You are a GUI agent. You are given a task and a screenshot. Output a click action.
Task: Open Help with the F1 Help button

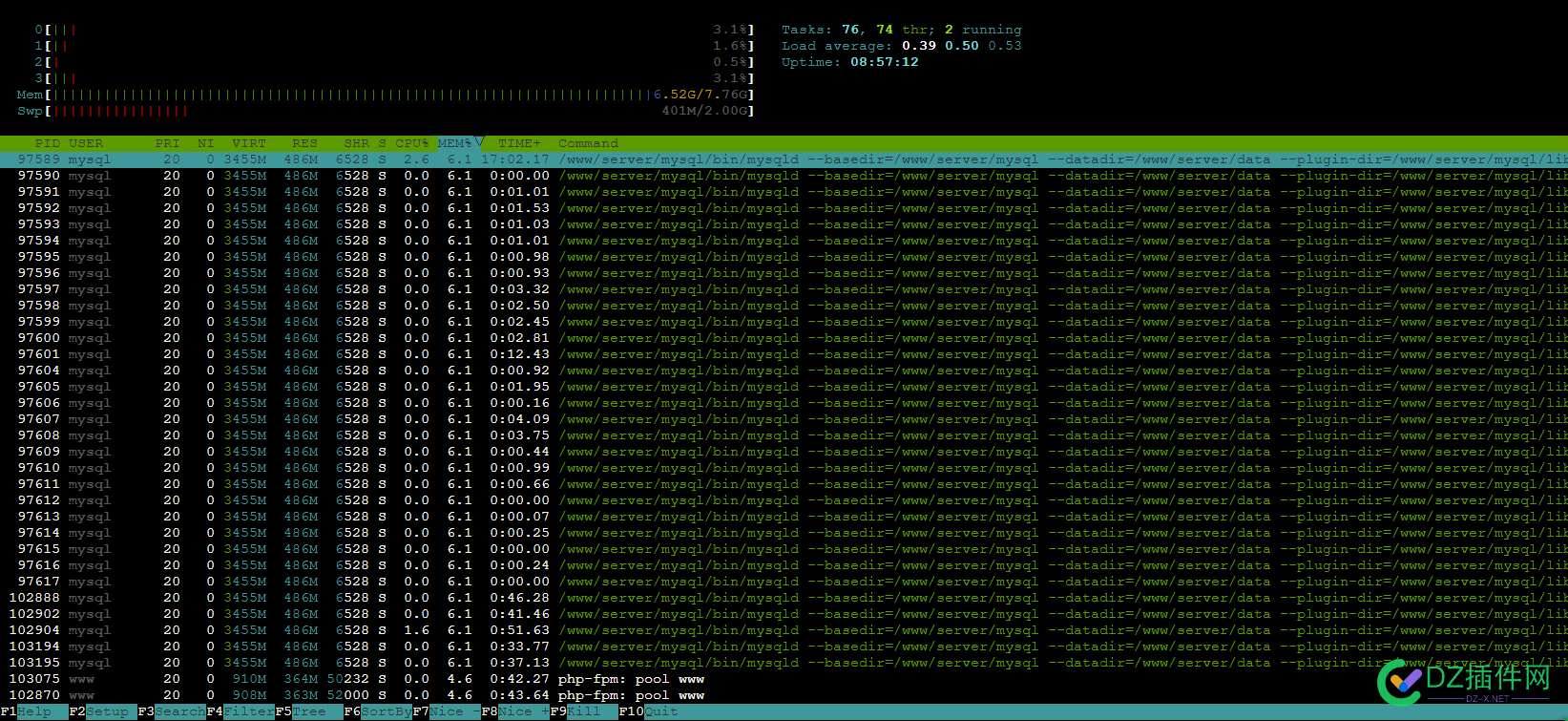click(34, 711)
